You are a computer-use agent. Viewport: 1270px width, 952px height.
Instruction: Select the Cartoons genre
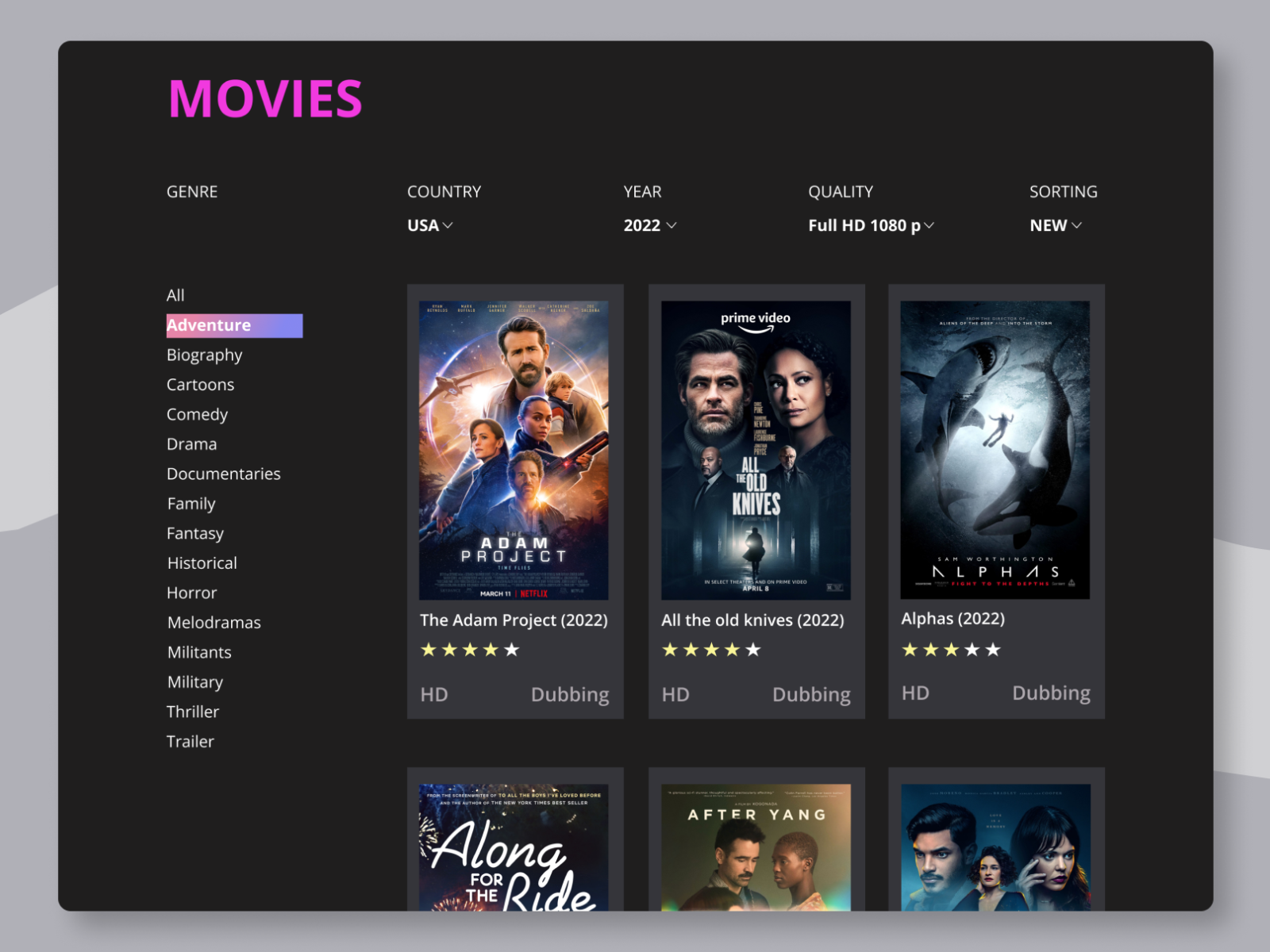click(x=200, y=385)
